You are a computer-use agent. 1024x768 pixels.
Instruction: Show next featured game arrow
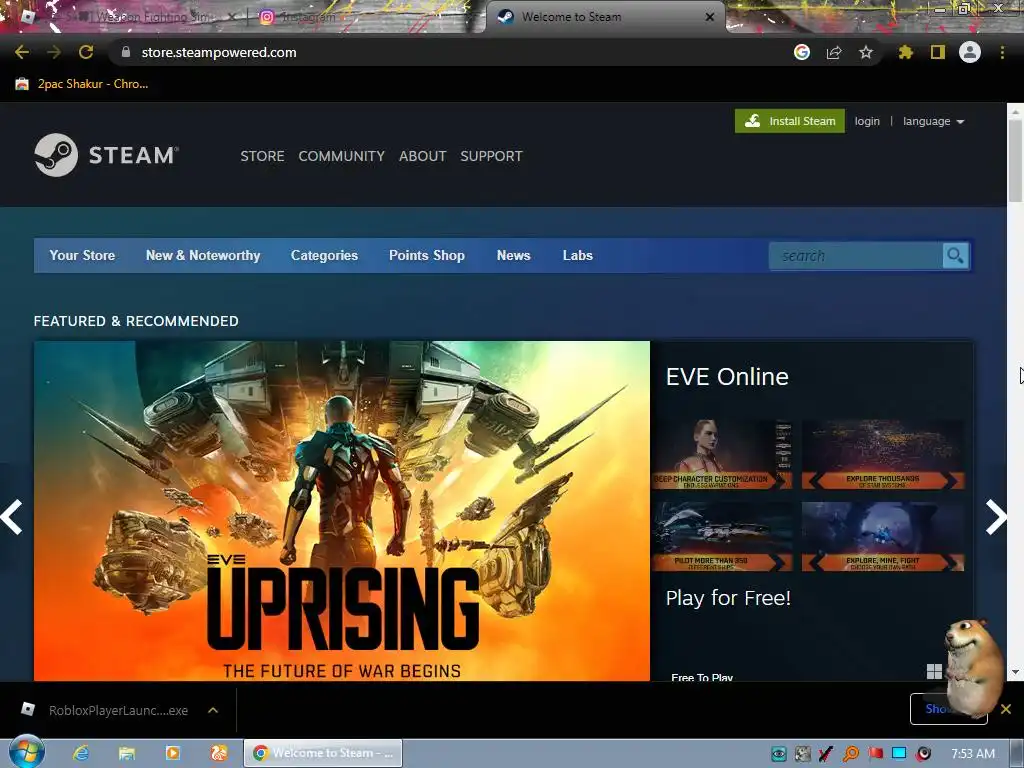coord(995,517)
